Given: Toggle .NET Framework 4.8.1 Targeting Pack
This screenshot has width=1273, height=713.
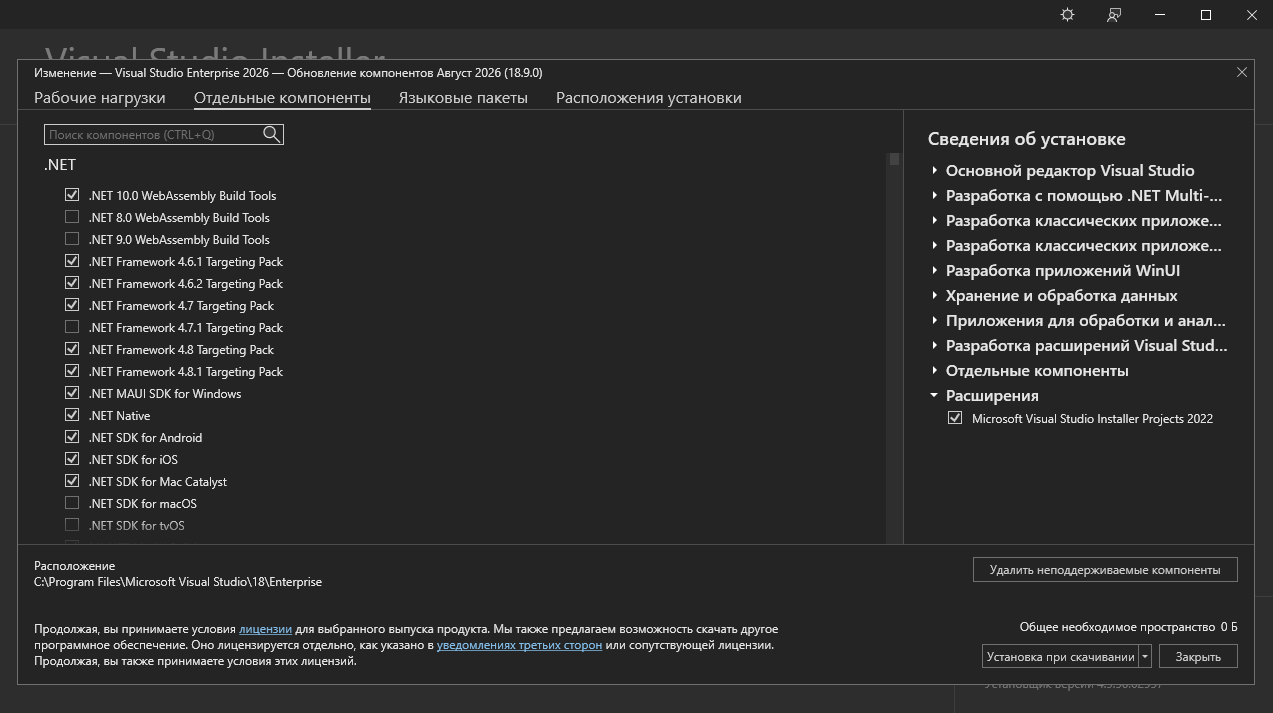Looking at the screenshot, I should coord(72,371).
